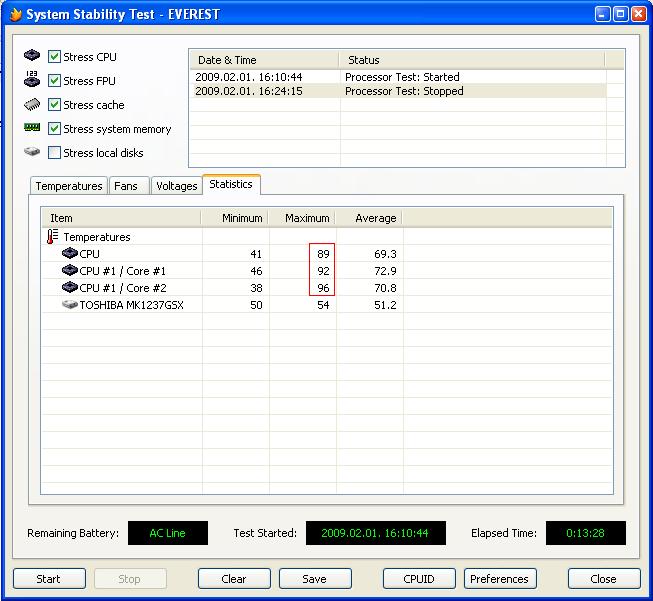Click the cache chip icon beside Stress cache
The height and width of the screenshot is (601, 653).
tap(32, 104)
